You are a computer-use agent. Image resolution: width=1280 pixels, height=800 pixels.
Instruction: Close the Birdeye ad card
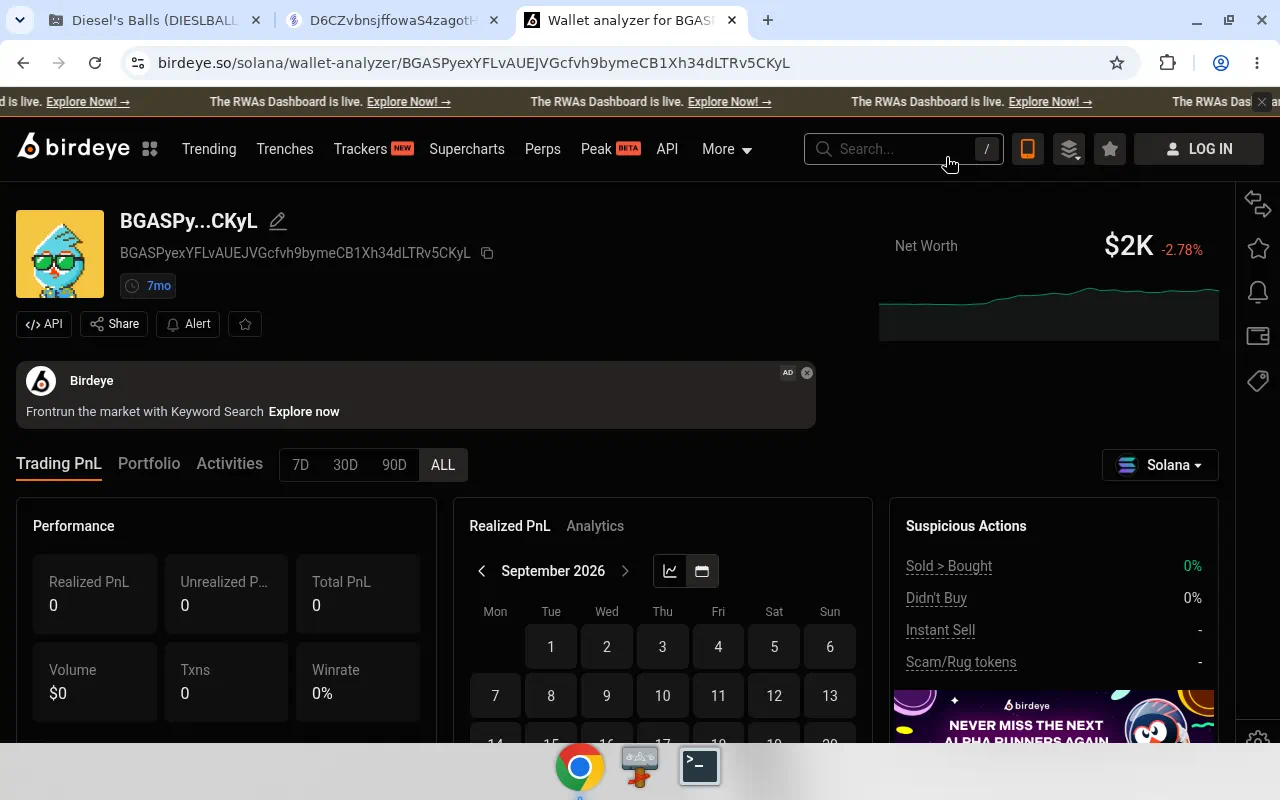pos(807,373)
